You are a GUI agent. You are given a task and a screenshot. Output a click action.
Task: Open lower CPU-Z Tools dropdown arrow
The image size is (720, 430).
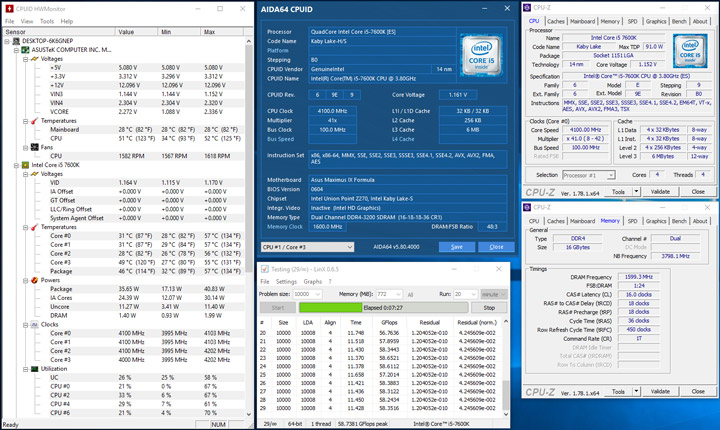click(636, 391)
